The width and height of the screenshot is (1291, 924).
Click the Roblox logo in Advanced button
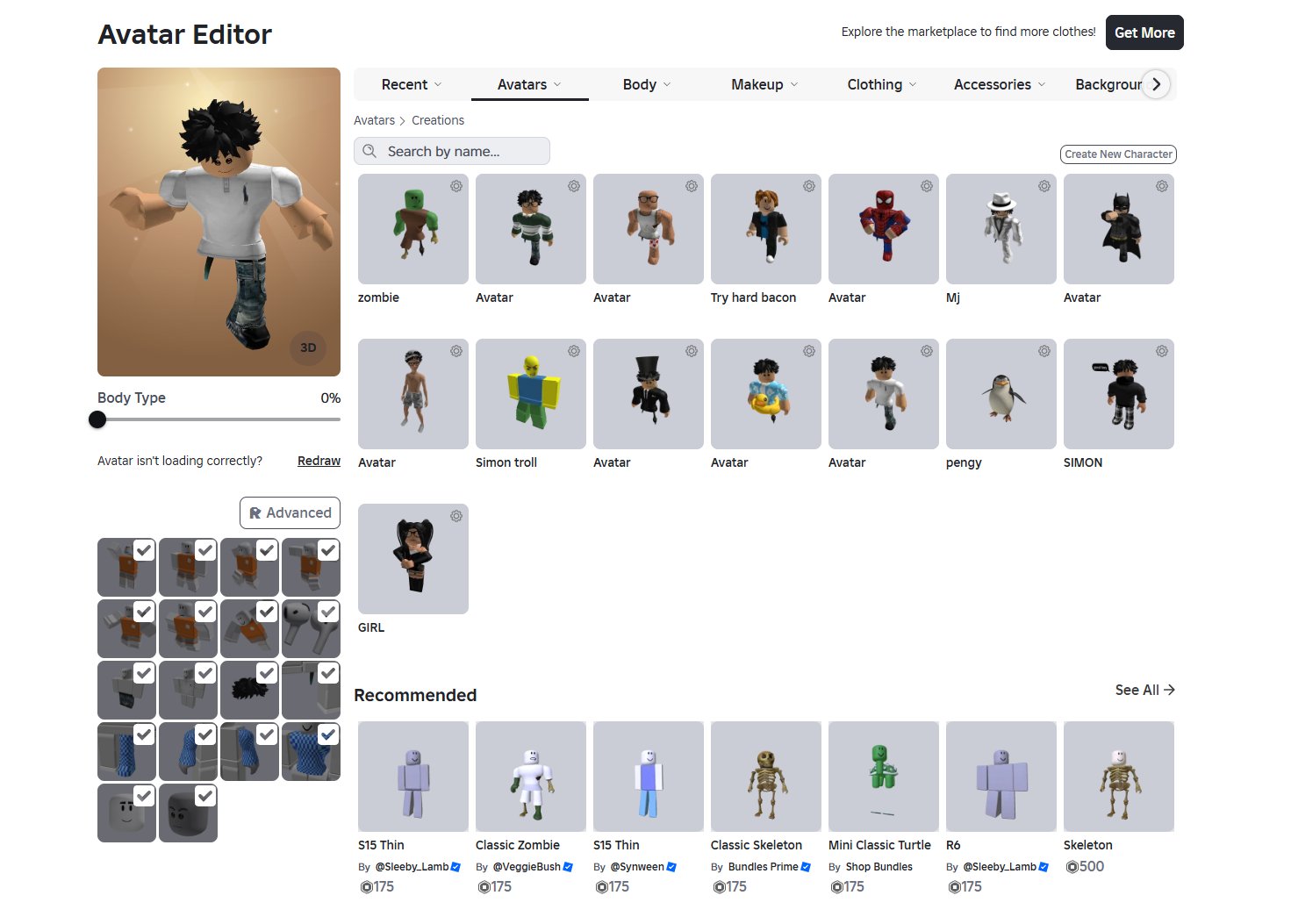pyautogui.click(x=255, y=513)
